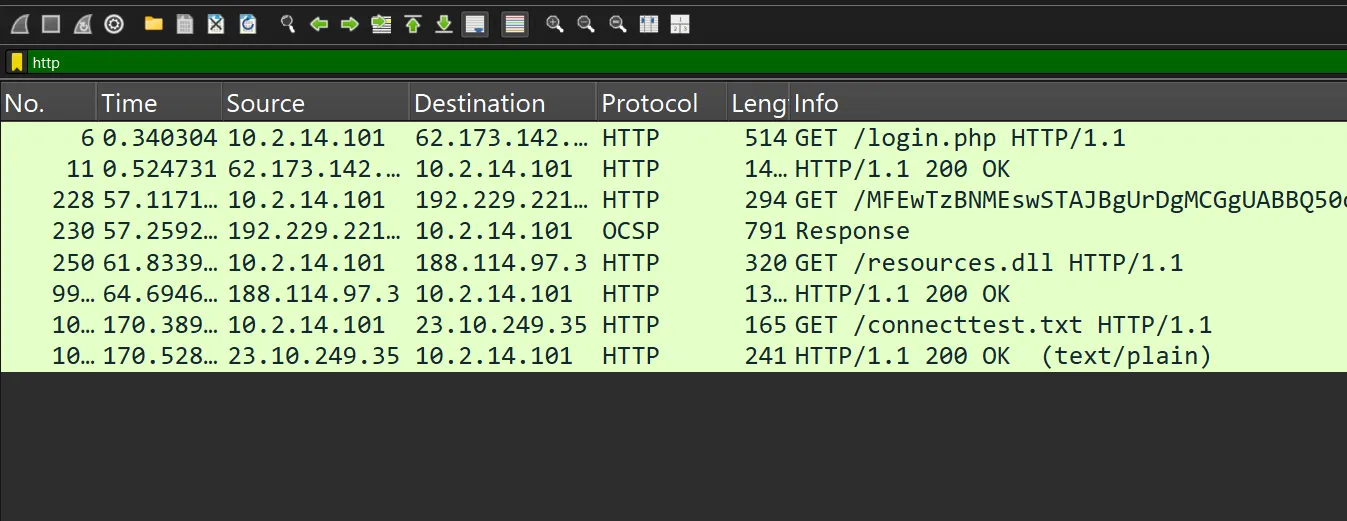Open the display filter bookmarks
This screenshot has width=1347, height=521.
click(x=17, y=63)
